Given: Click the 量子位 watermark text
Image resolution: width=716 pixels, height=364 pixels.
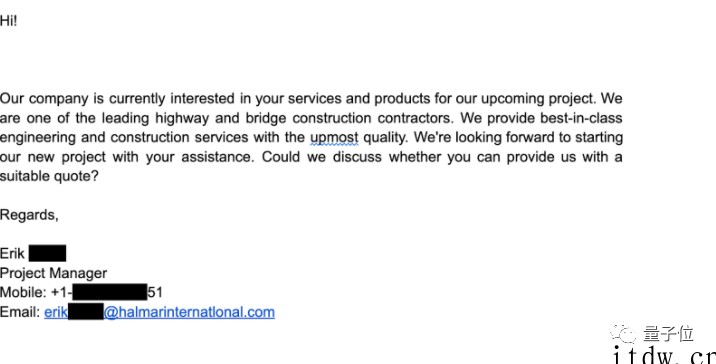Looking at the screenshot, I should 669,334.
